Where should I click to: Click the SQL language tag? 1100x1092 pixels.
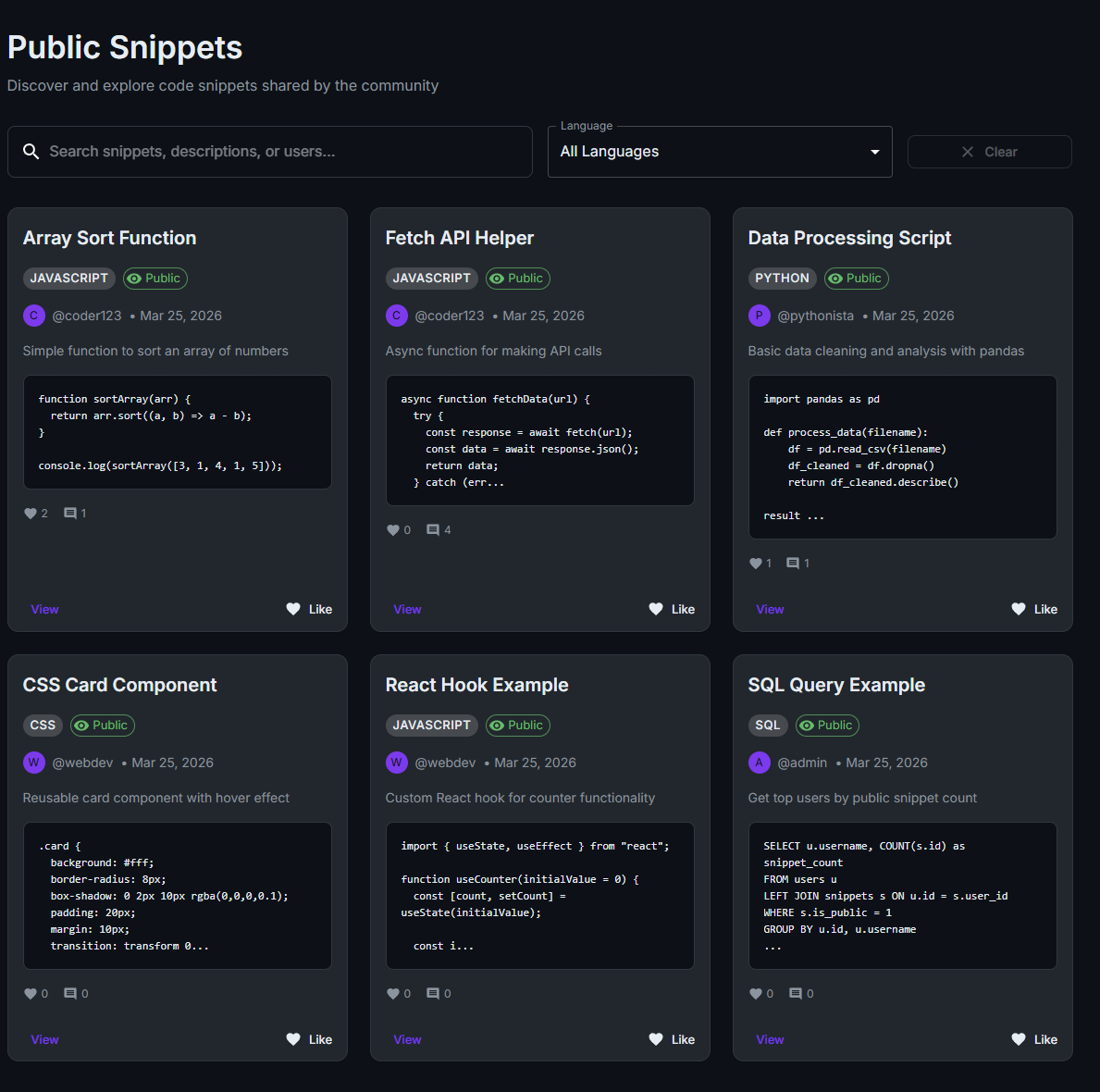768,726
